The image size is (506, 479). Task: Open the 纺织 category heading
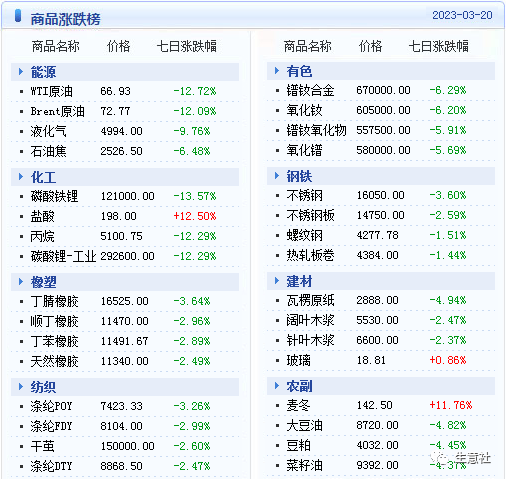43,387
